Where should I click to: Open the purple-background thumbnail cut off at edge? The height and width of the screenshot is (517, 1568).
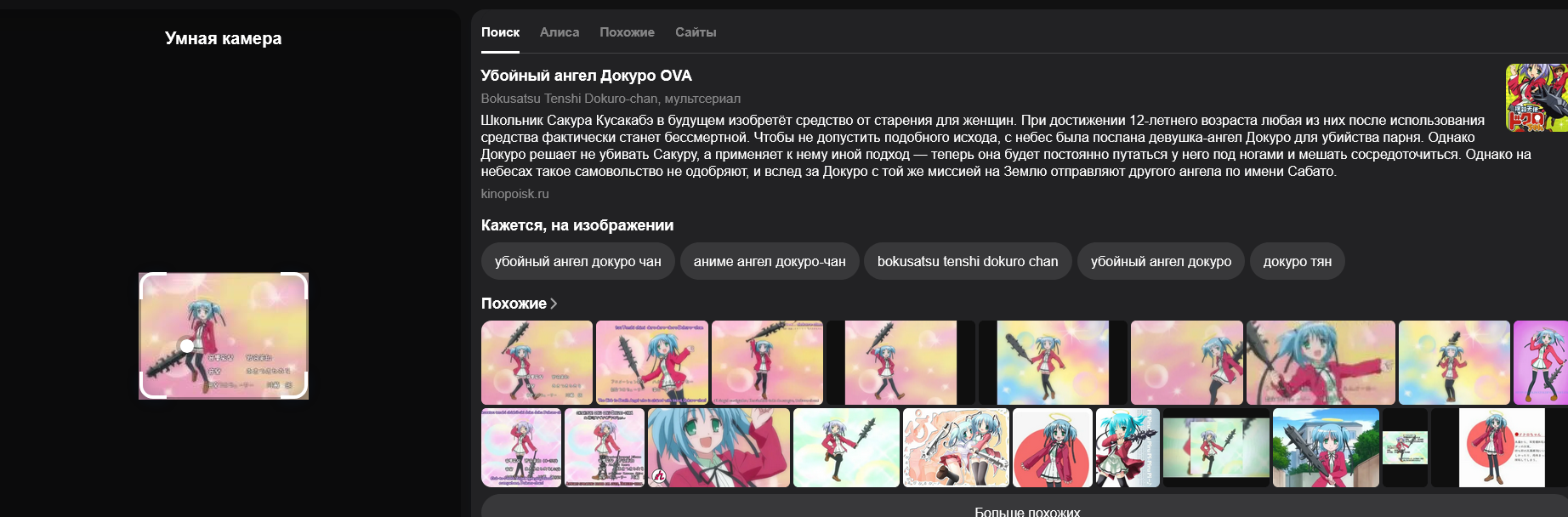tap(1541, 362)
